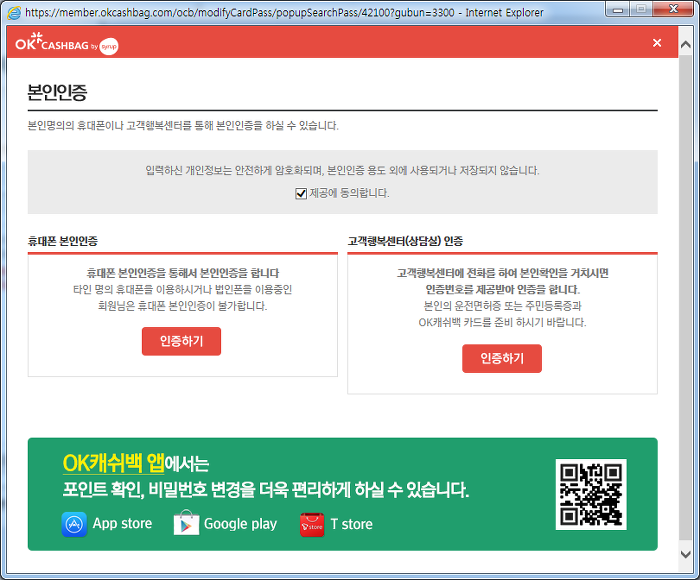
Task: Click the Internet Explorer title bar icon
Action: point(14,13)
